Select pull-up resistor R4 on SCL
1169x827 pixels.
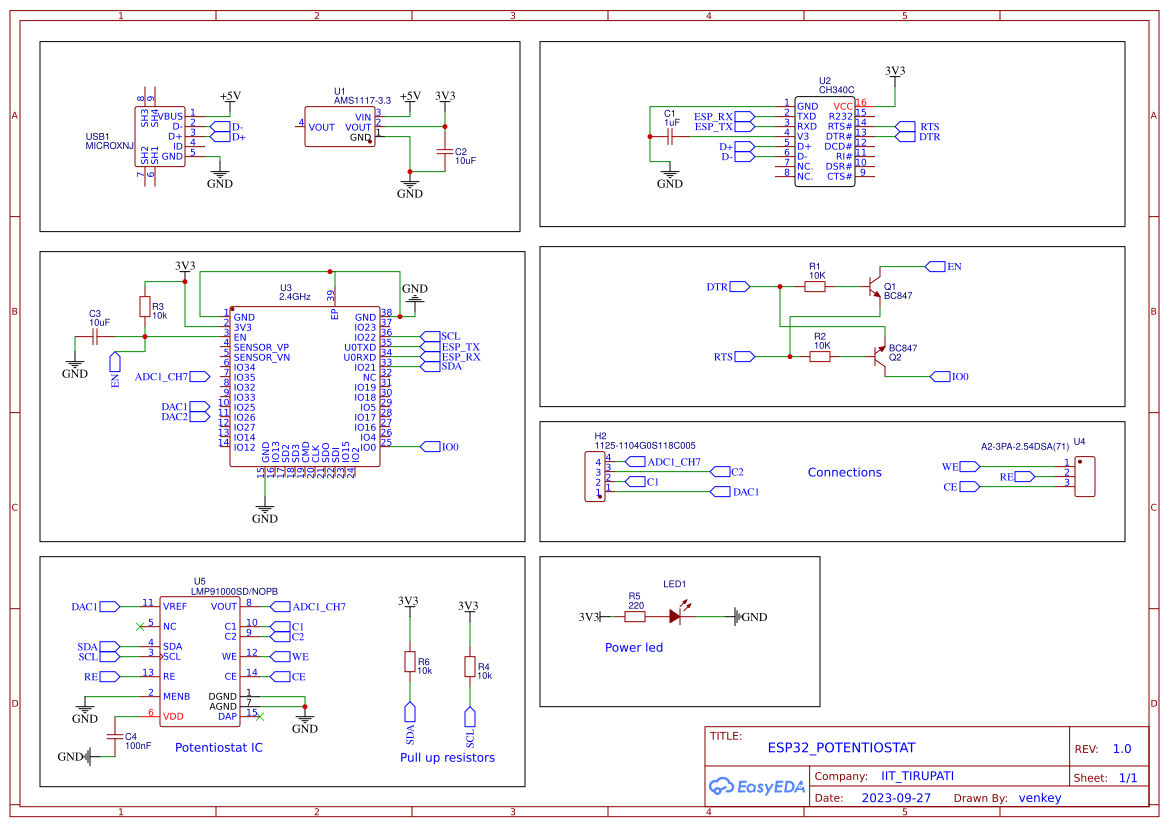click(x=470, y=667)
